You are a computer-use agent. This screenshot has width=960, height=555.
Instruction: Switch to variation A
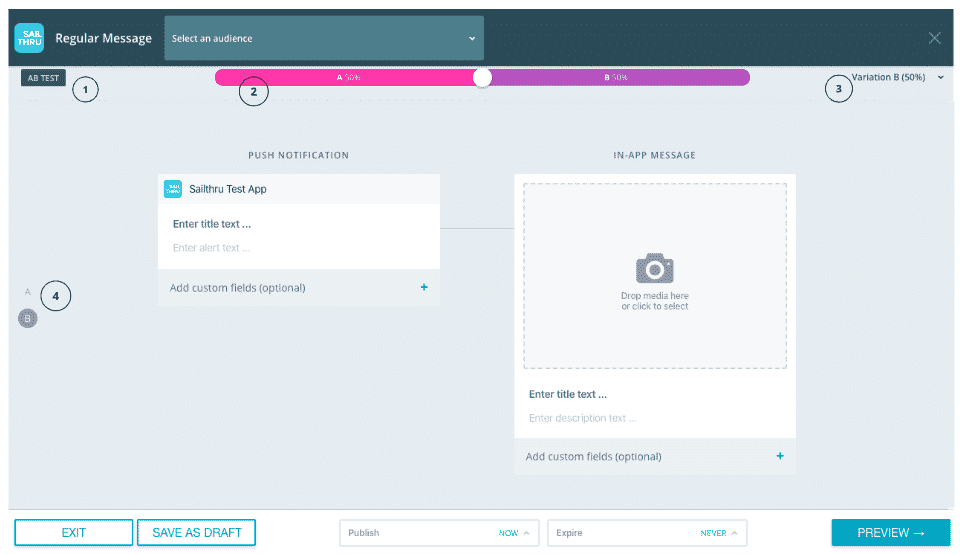click(x=28, y=293)
